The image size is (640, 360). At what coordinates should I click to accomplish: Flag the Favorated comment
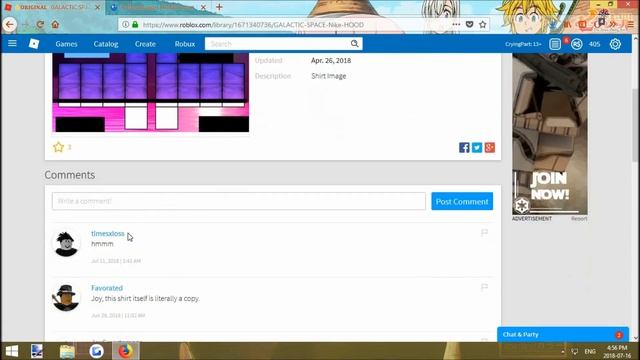[x=484, y=287]
